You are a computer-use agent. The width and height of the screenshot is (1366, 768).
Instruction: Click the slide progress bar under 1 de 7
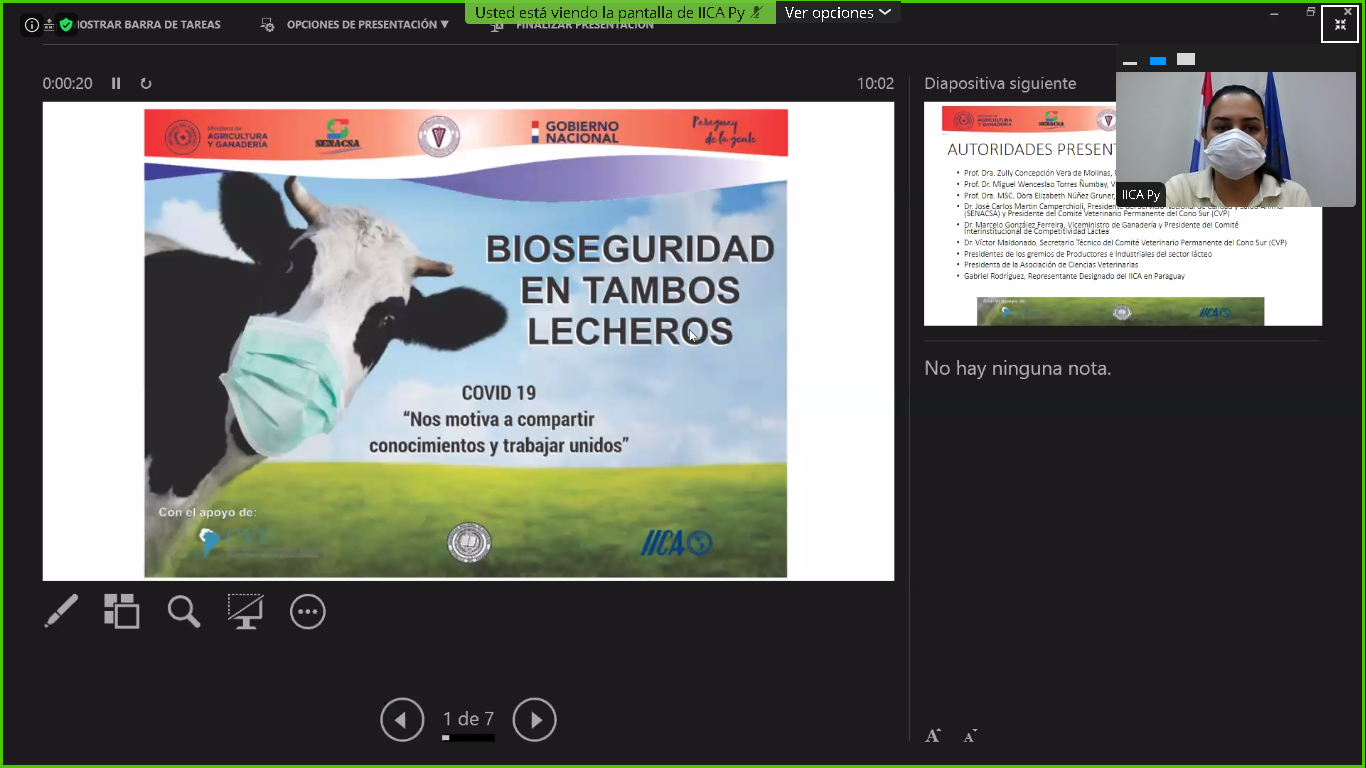click(469, 738)
